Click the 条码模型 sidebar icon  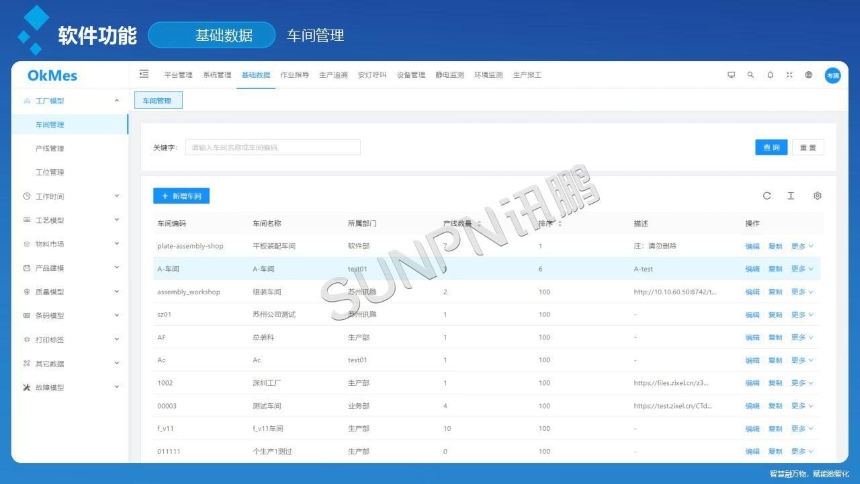tap(26, 316)
